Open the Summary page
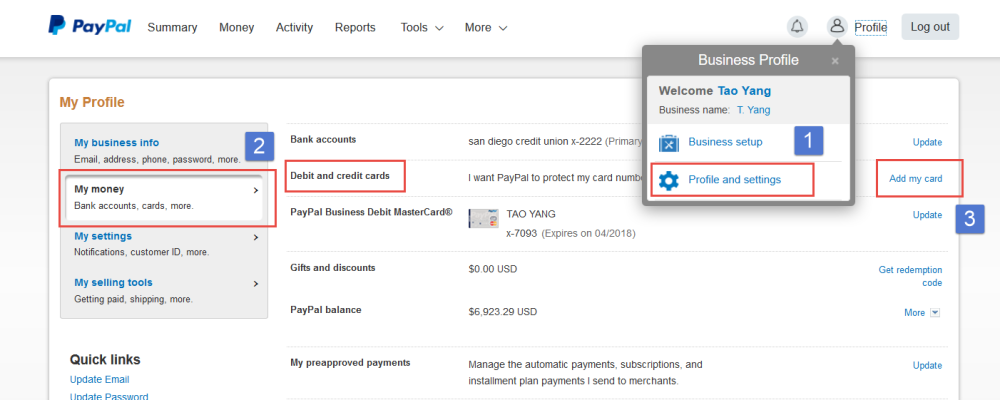This screenshot has height=400, width=1000. pyautogui.click(x=172, y=27)
